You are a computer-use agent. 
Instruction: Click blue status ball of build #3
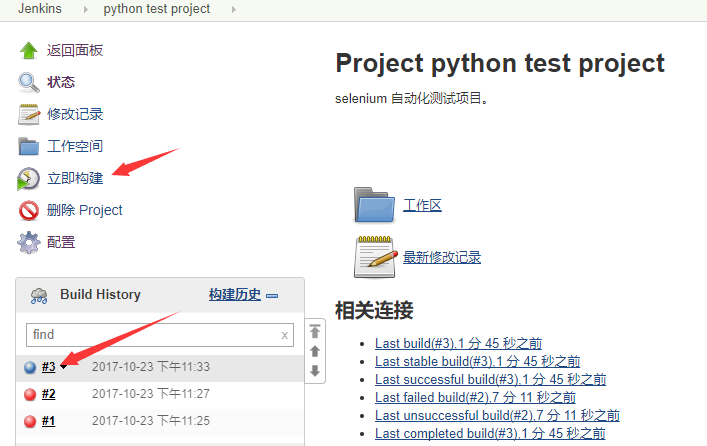coord(30,368)
